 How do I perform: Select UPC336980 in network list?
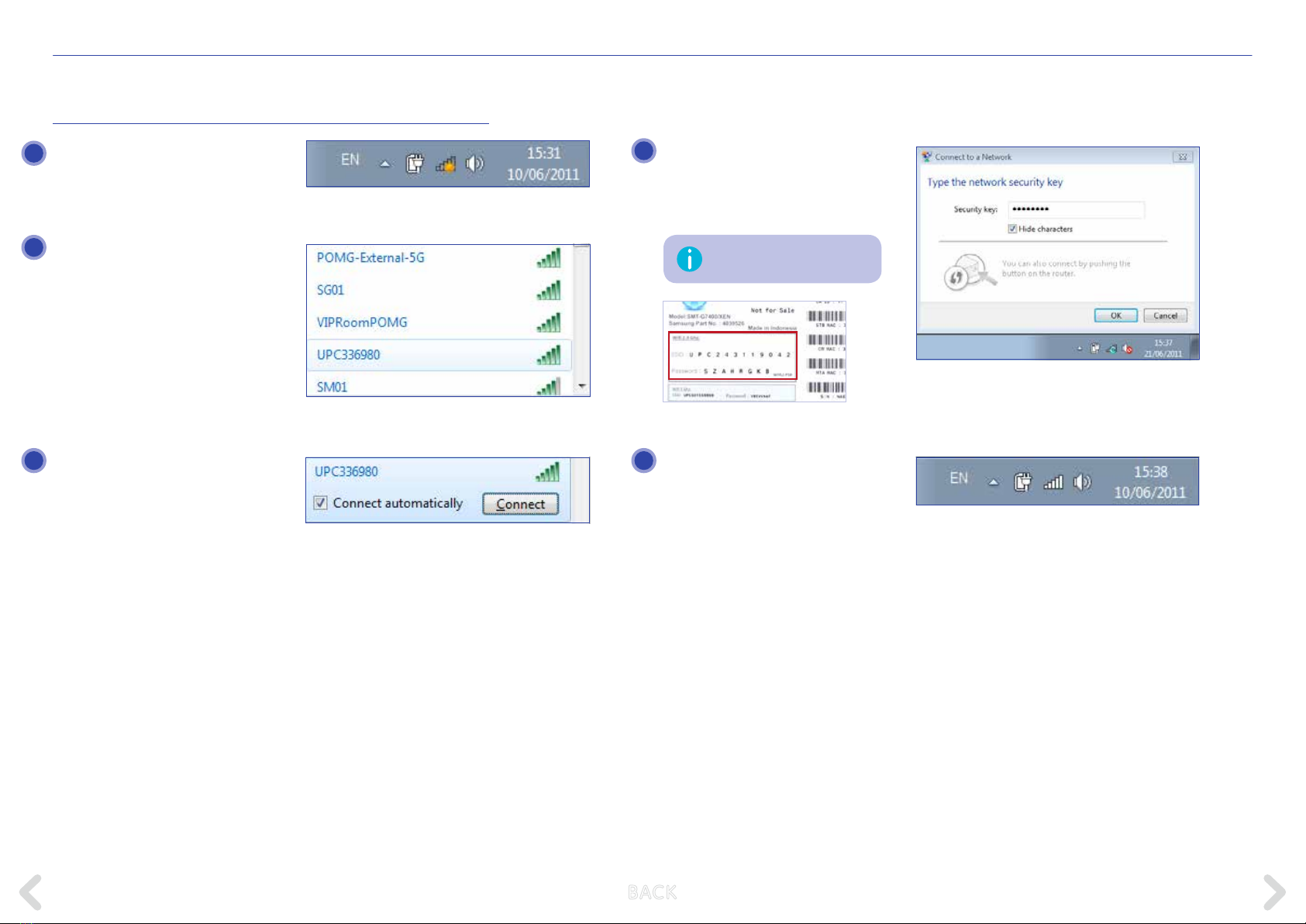(439, 355)
